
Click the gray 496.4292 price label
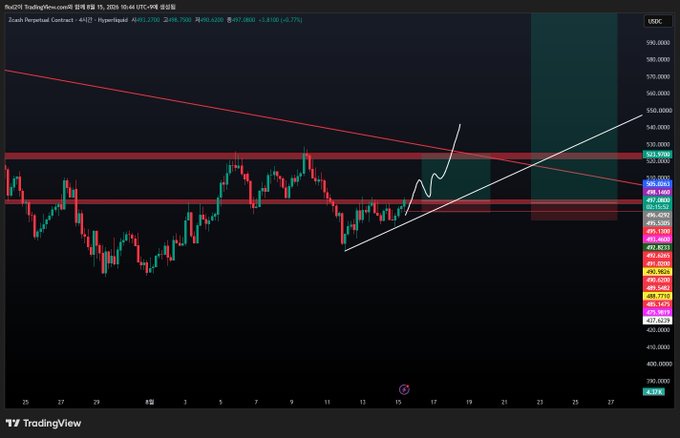tap(657, 215)
